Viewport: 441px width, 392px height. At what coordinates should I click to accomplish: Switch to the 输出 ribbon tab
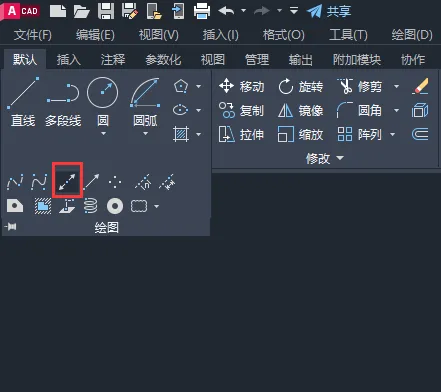tap(301, 60)
